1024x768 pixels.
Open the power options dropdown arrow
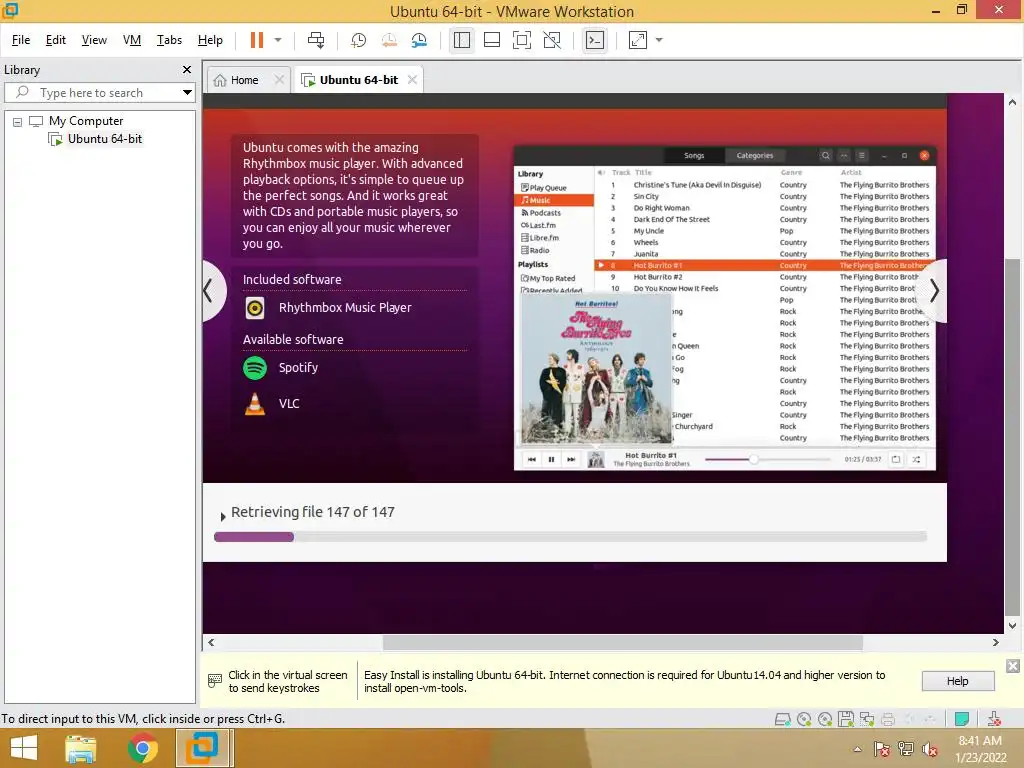pyautogui.click(x=278, y=40)
